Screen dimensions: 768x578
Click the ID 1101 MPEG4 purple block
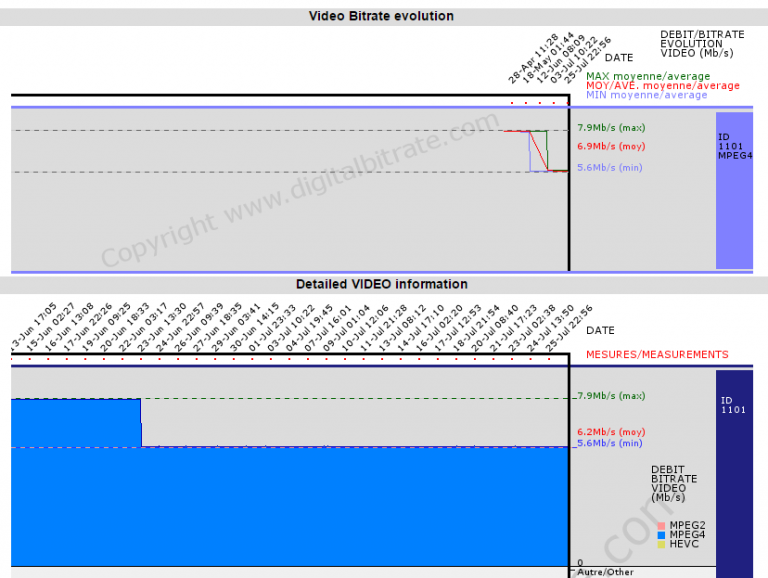tap(733, 190)
